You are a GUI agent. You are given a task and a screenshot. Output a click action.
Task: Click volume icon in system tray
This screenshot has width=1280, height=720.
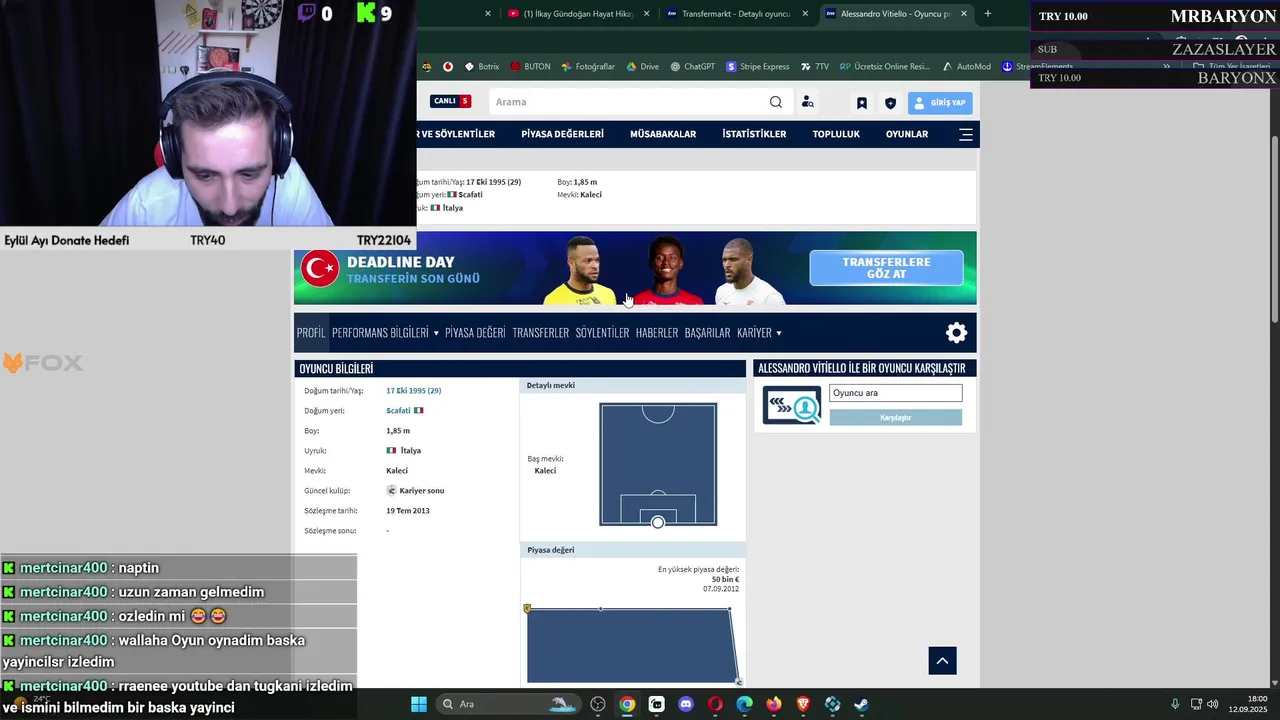[1212, 704]
